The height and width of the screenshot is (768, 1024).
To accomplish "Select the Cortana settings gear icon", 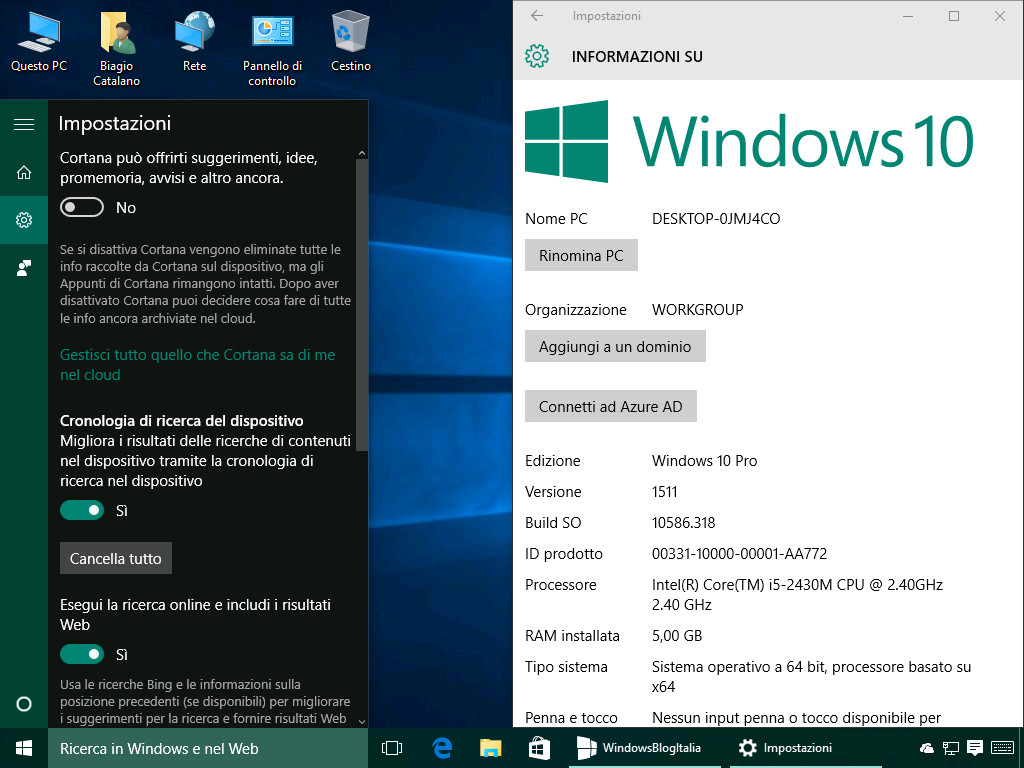I will click(24, 220).
